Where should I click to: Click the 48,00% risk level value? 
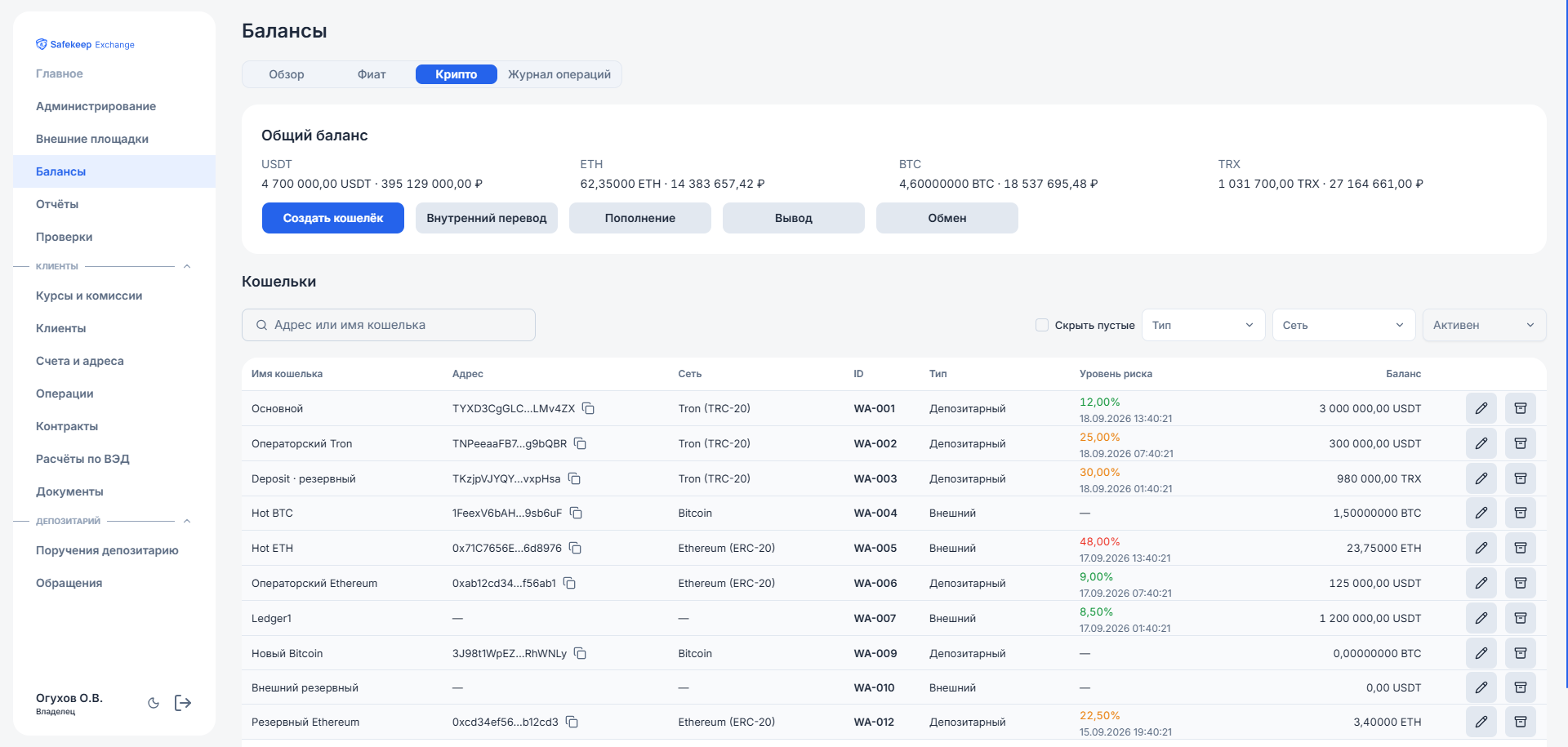[x=1099, y=541]
